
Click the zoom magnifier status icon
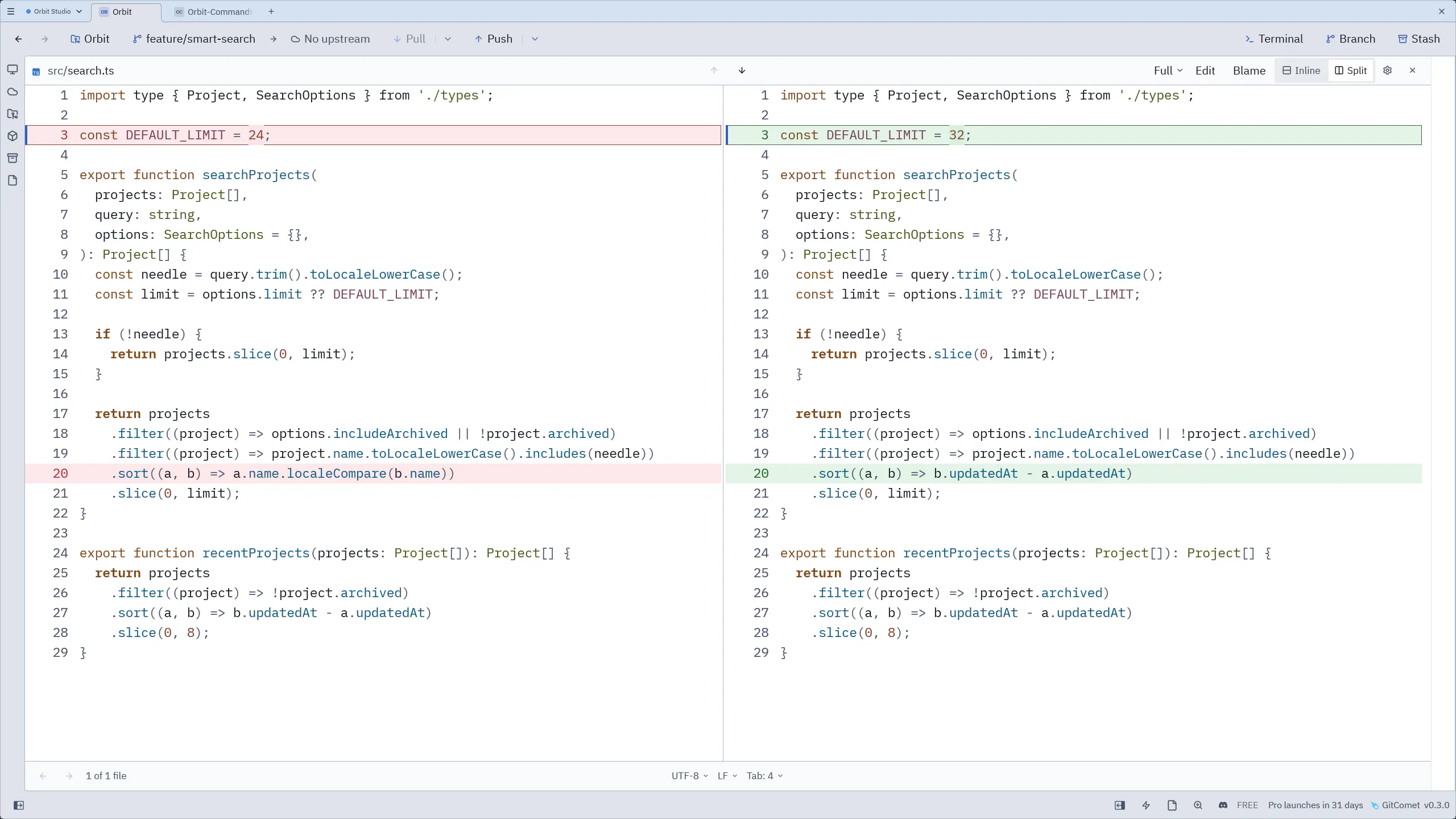1198,805
